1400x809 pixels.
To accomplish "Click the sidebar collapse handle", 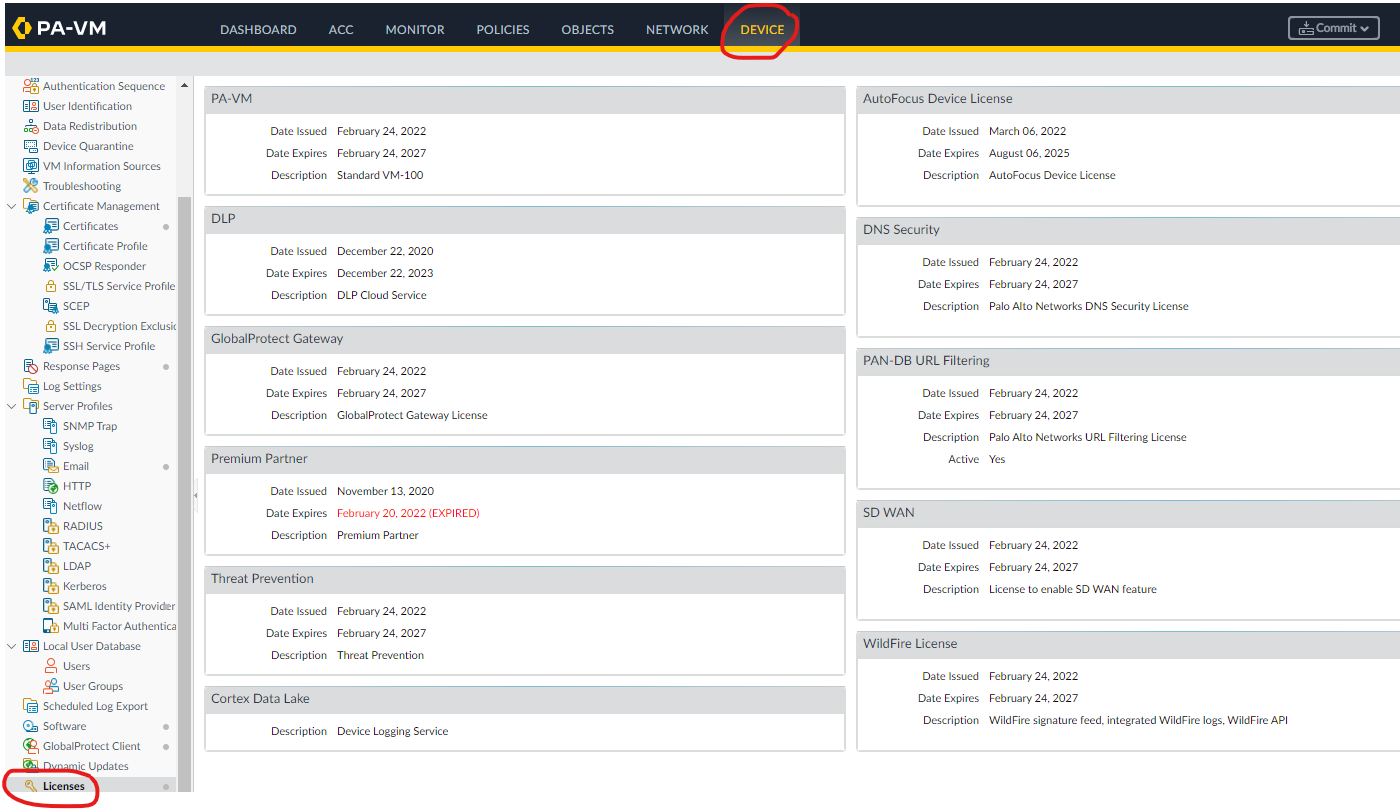I will click(x=195, y=495).
